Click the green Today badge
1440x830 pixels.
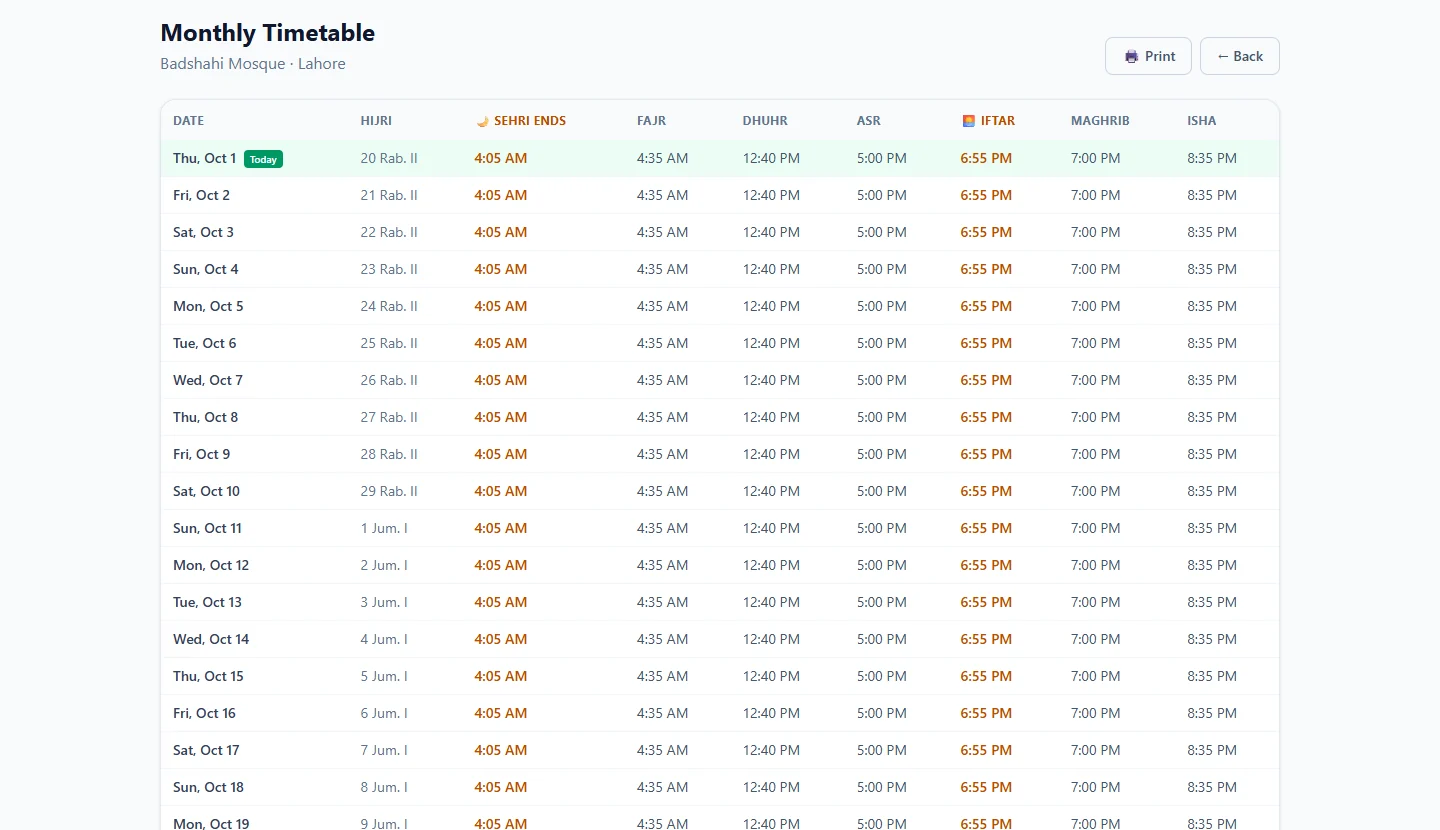pos(263,159)
